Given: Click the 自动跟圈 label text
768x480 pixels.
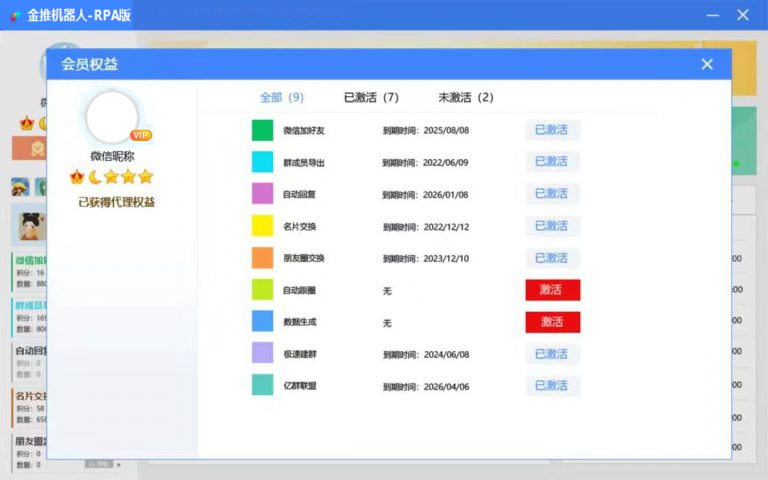Looking at the screenshot, I should coord(299,290).
